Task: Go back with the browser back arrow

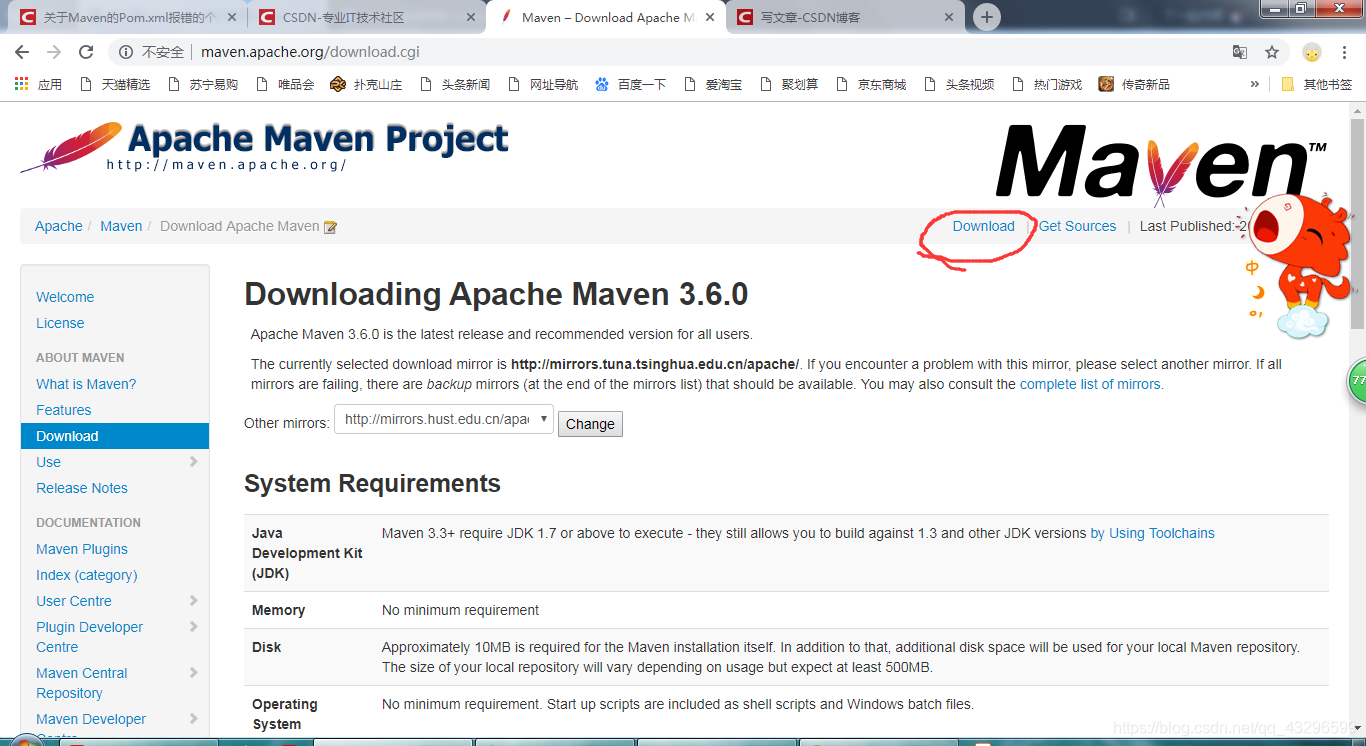Action: (22, 52)
